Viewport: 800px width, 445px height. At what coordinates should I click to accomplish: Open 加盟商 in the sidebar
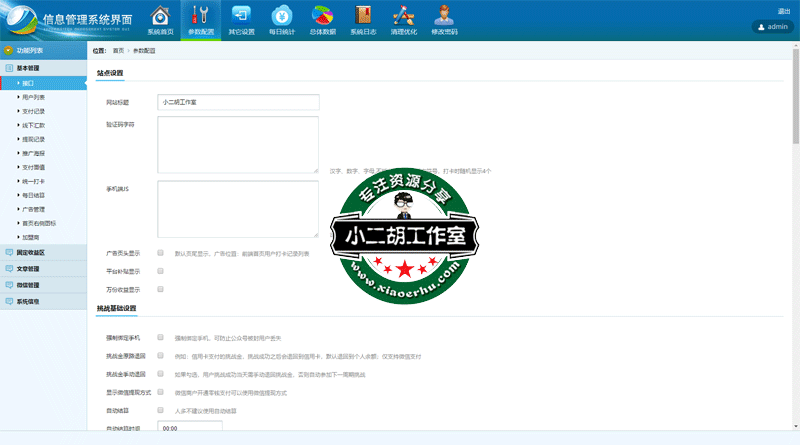point(31,238)
